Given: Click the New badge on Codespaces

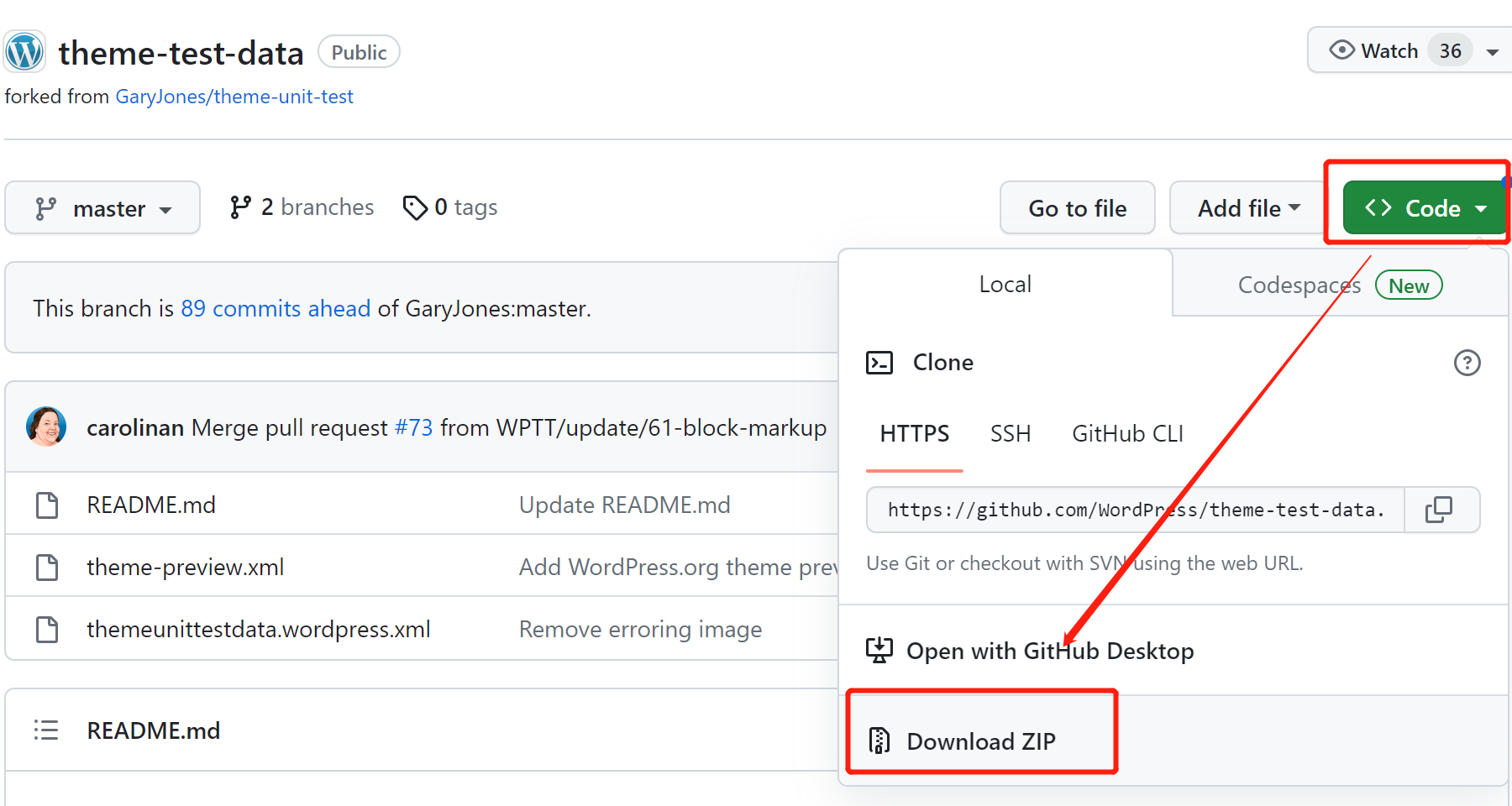Looking at the screenshot, I should point(1409,285).
